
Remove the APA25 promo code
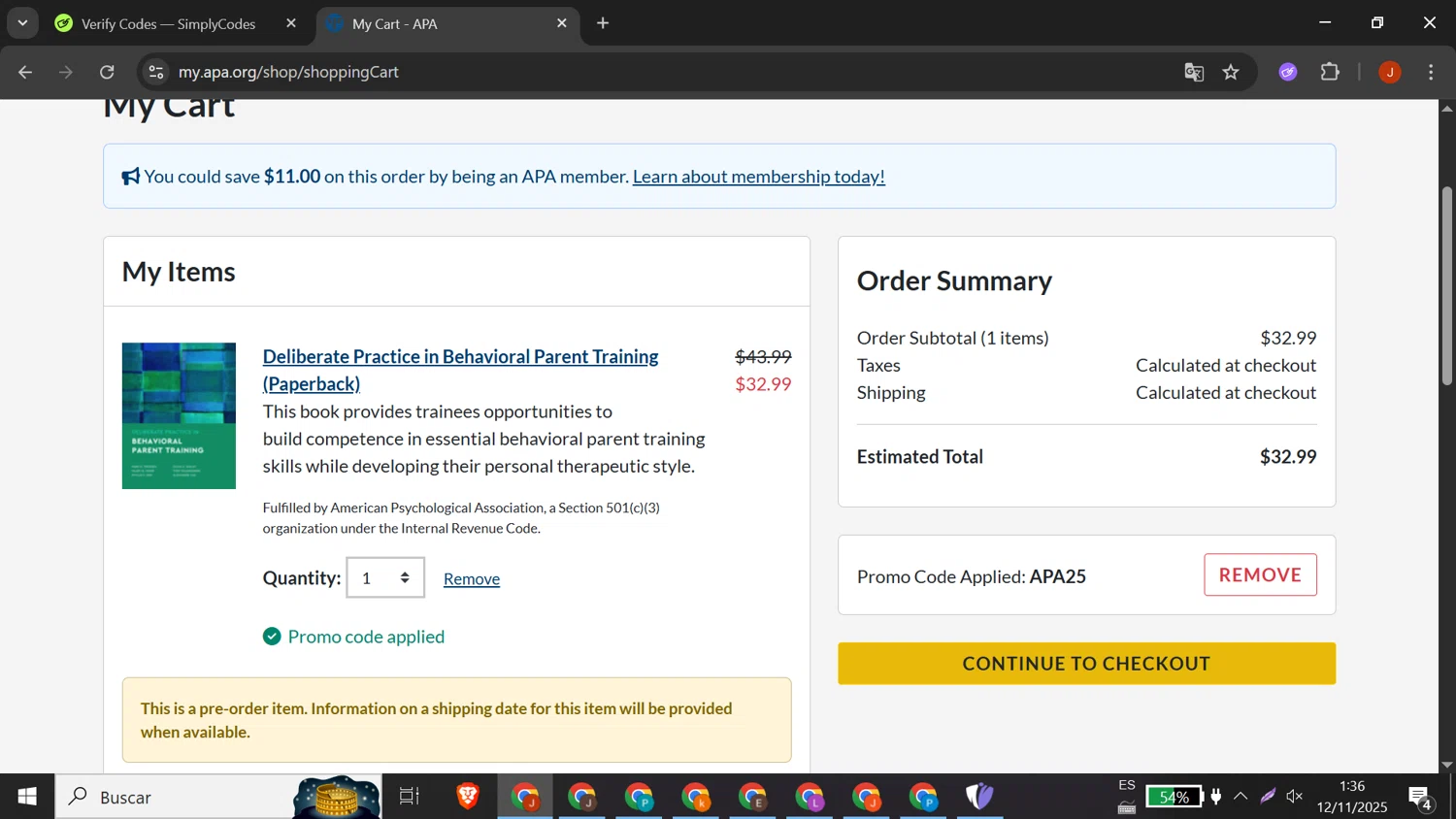point(1260,574)
